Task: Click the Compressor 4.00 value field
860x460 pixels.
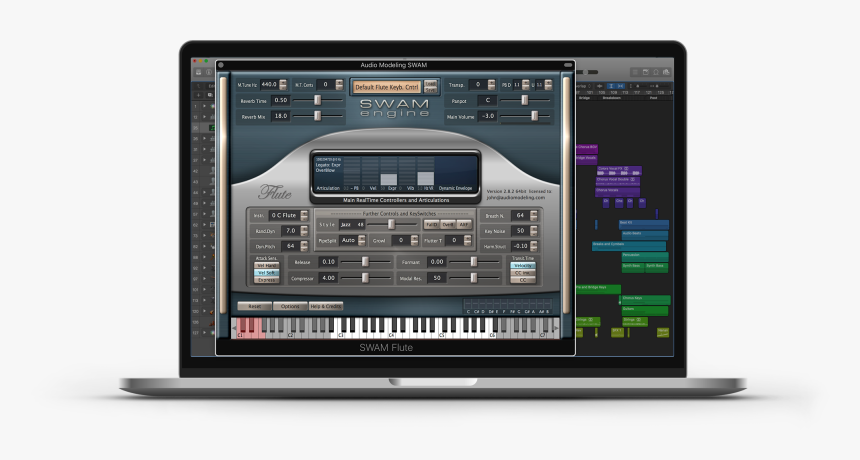Action: click(328, 278)
